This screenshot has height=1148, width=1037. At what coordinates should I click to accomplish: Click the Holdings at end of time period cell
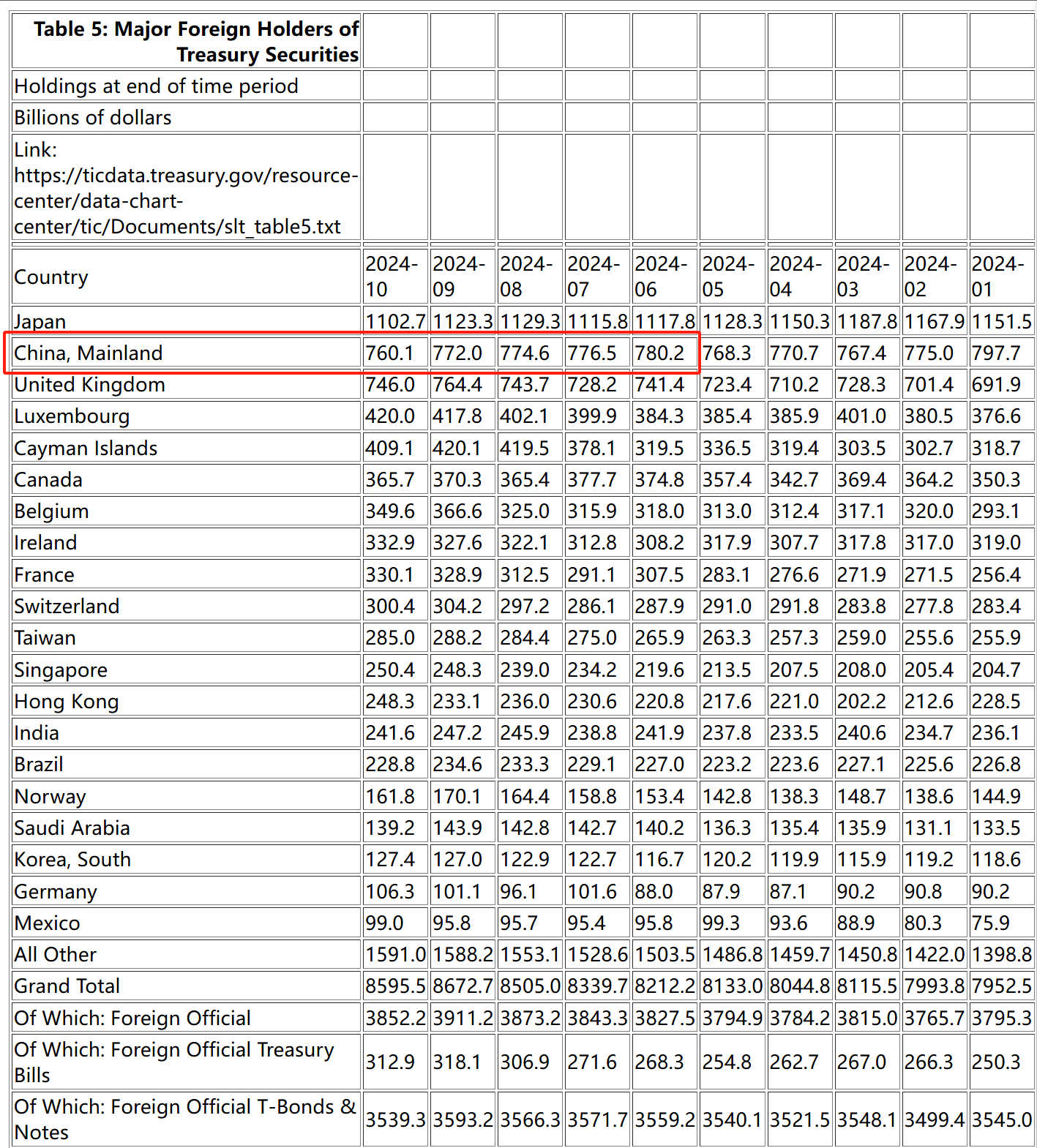point(186,86)
